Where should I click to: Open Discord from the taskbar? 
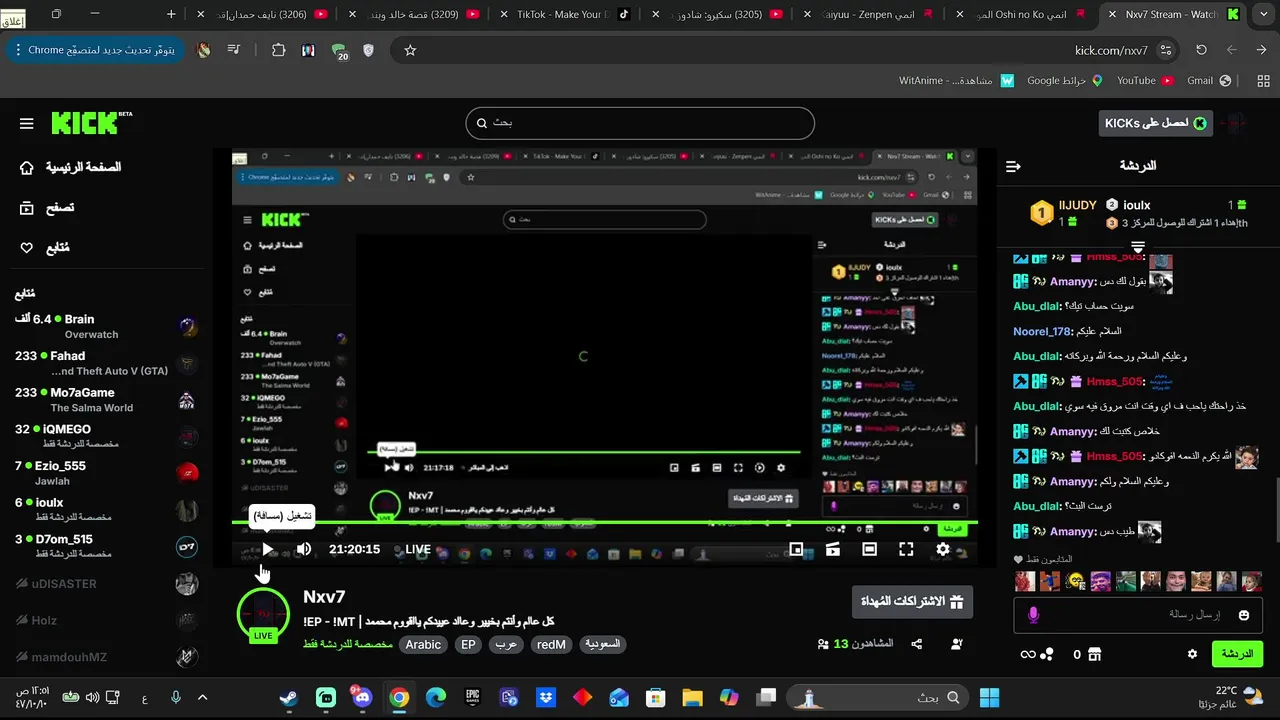(361, 698)
